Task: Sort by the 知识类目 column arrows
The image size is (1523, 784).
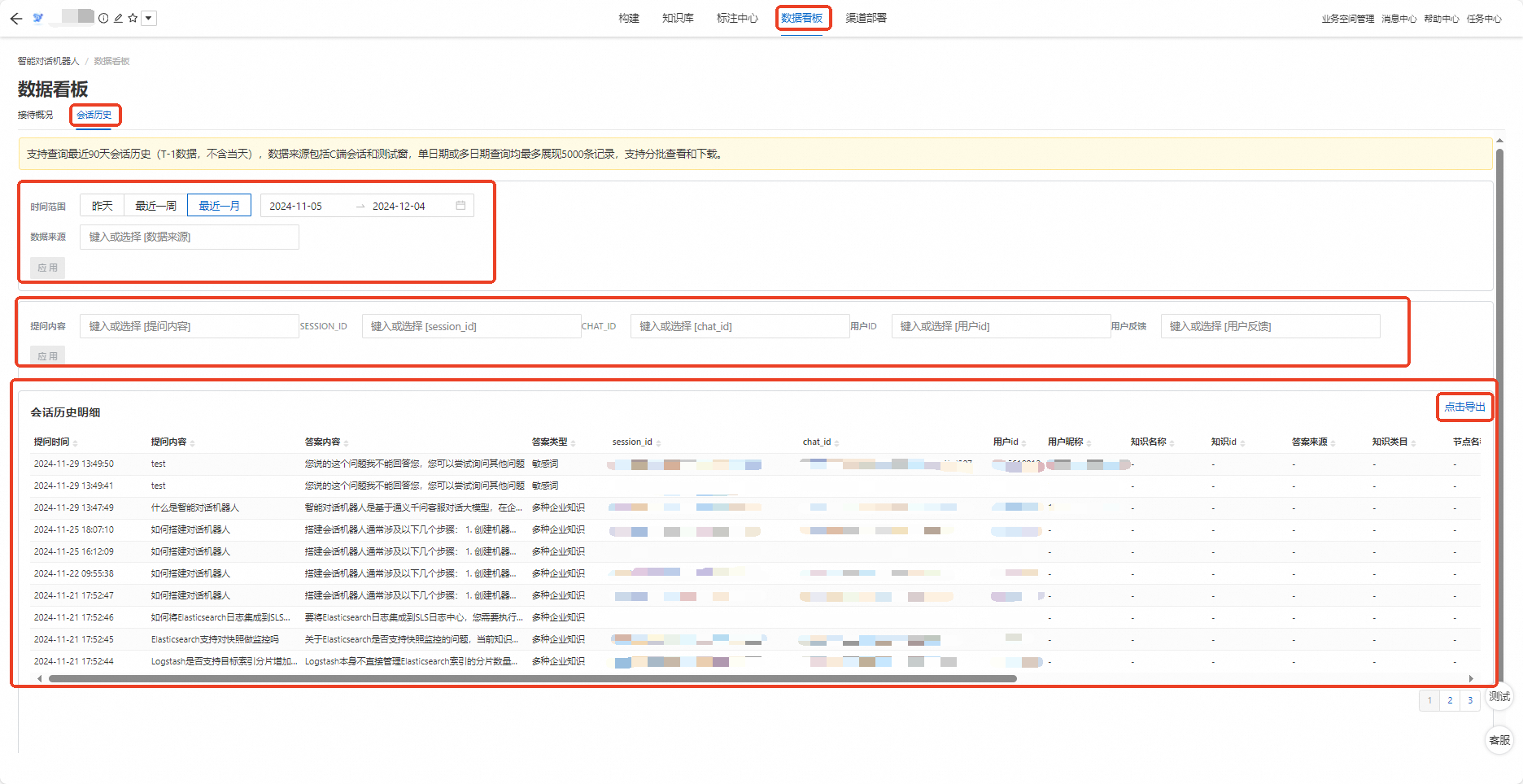Action: tap(1413, 443)
